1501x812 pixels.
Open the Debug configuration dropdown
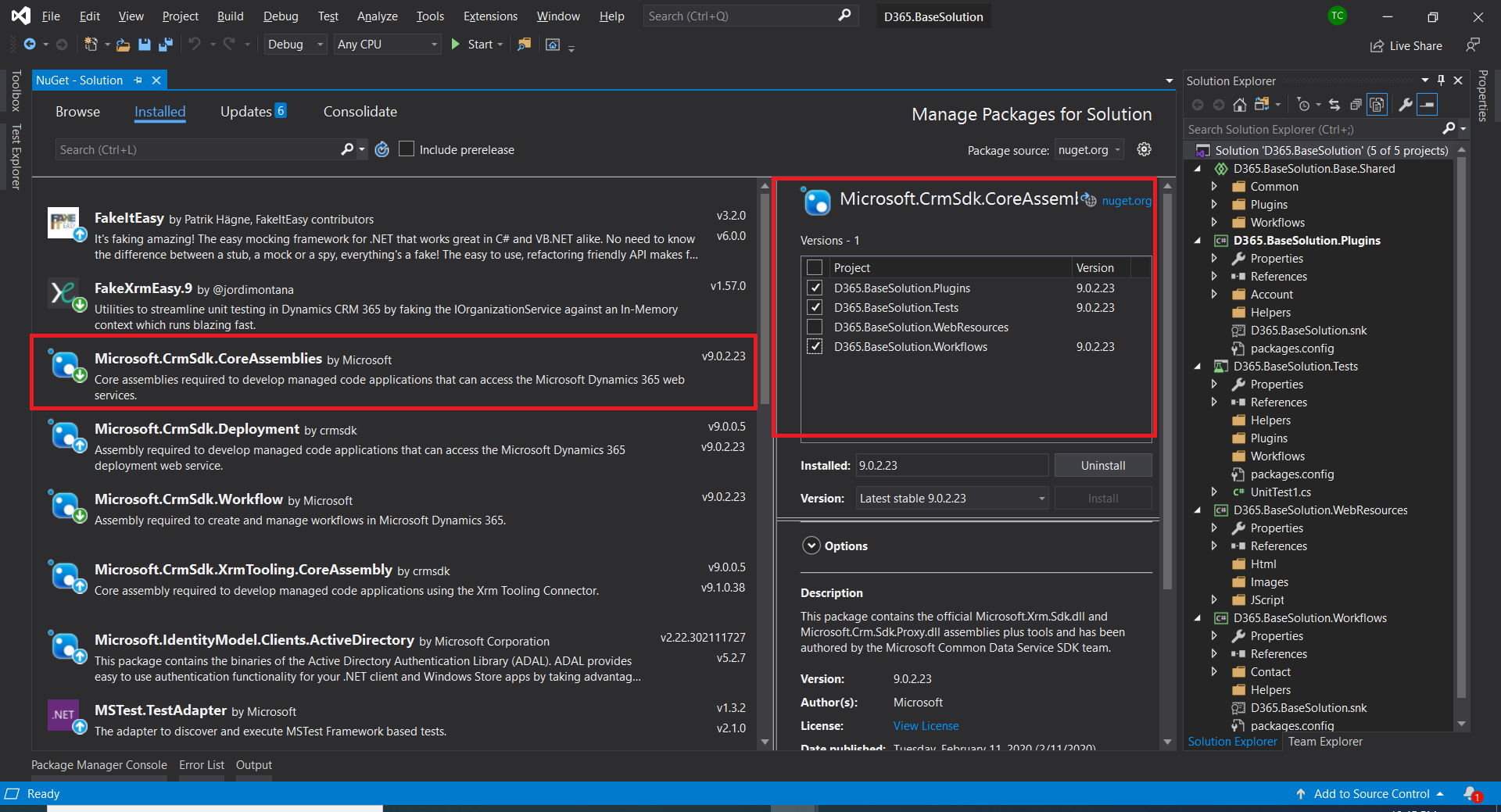click(x=295, y=45)
